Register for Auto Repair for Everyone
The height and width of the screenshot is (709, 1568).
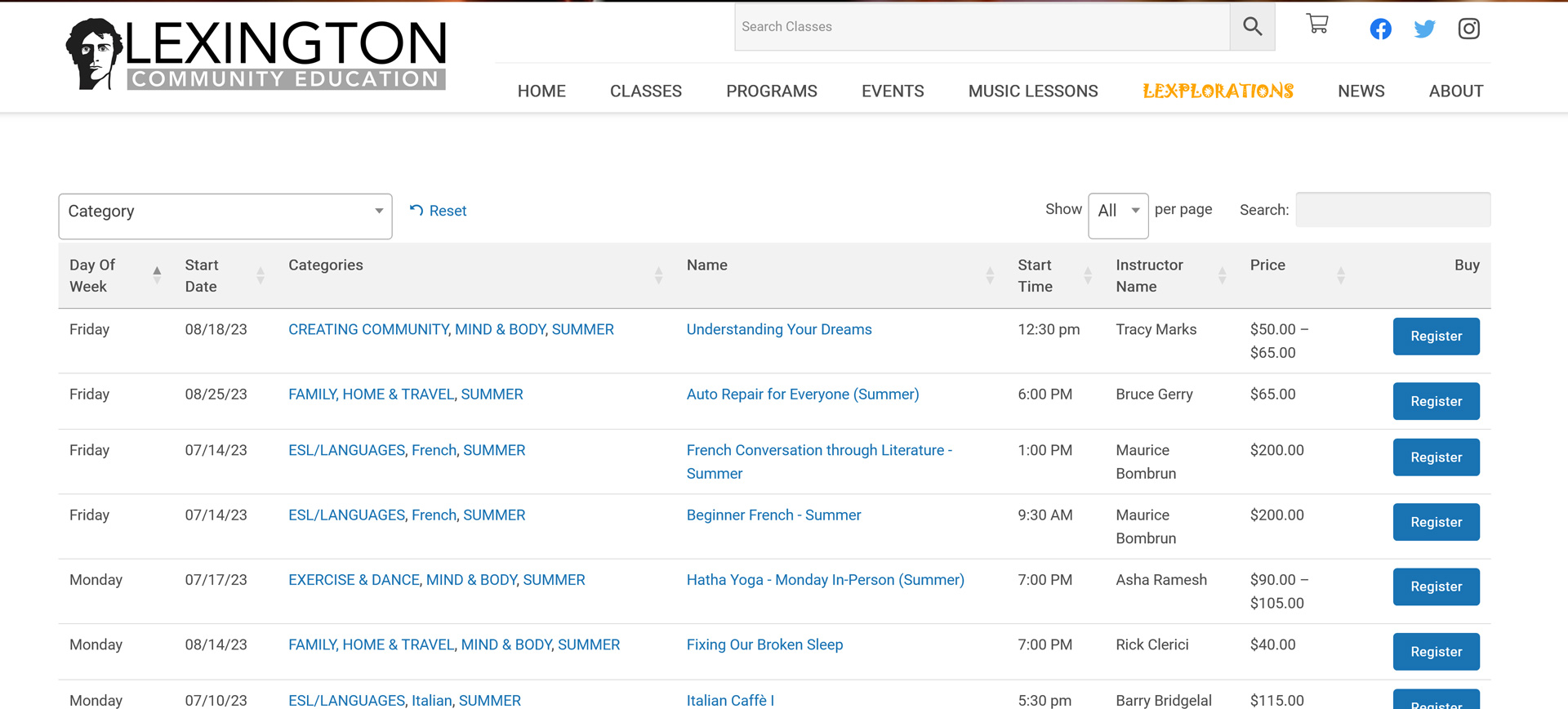click(x=1436, y=401)
